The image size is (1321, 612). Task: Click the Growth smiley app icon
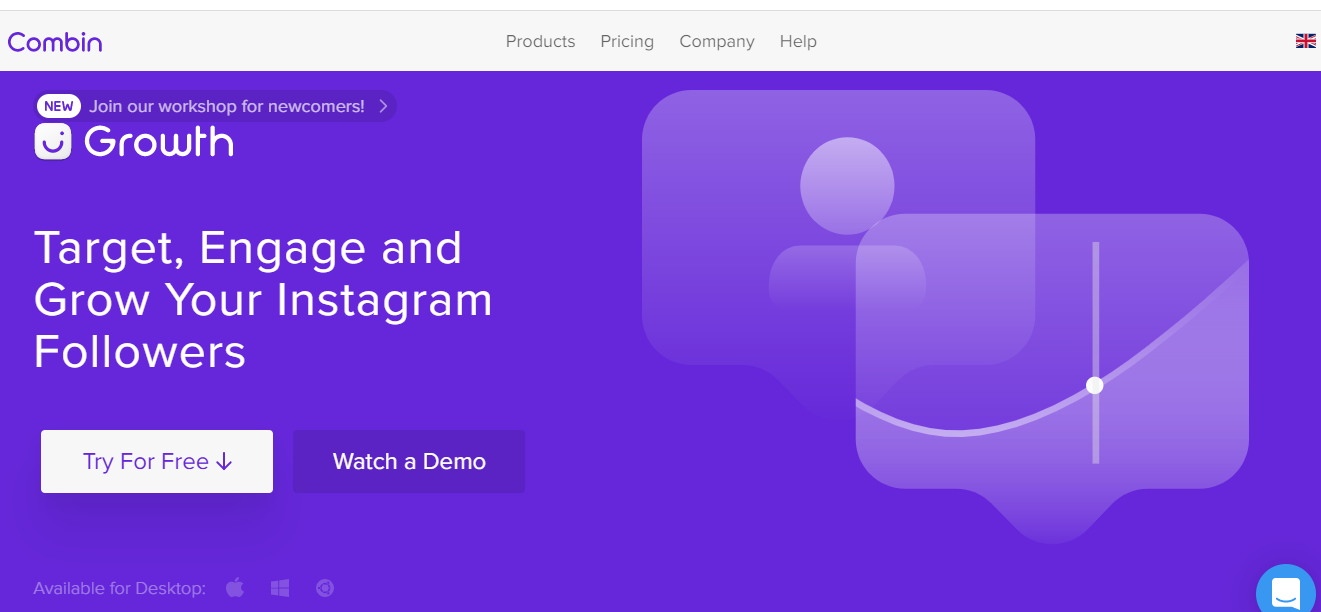[x=53, y=141]
